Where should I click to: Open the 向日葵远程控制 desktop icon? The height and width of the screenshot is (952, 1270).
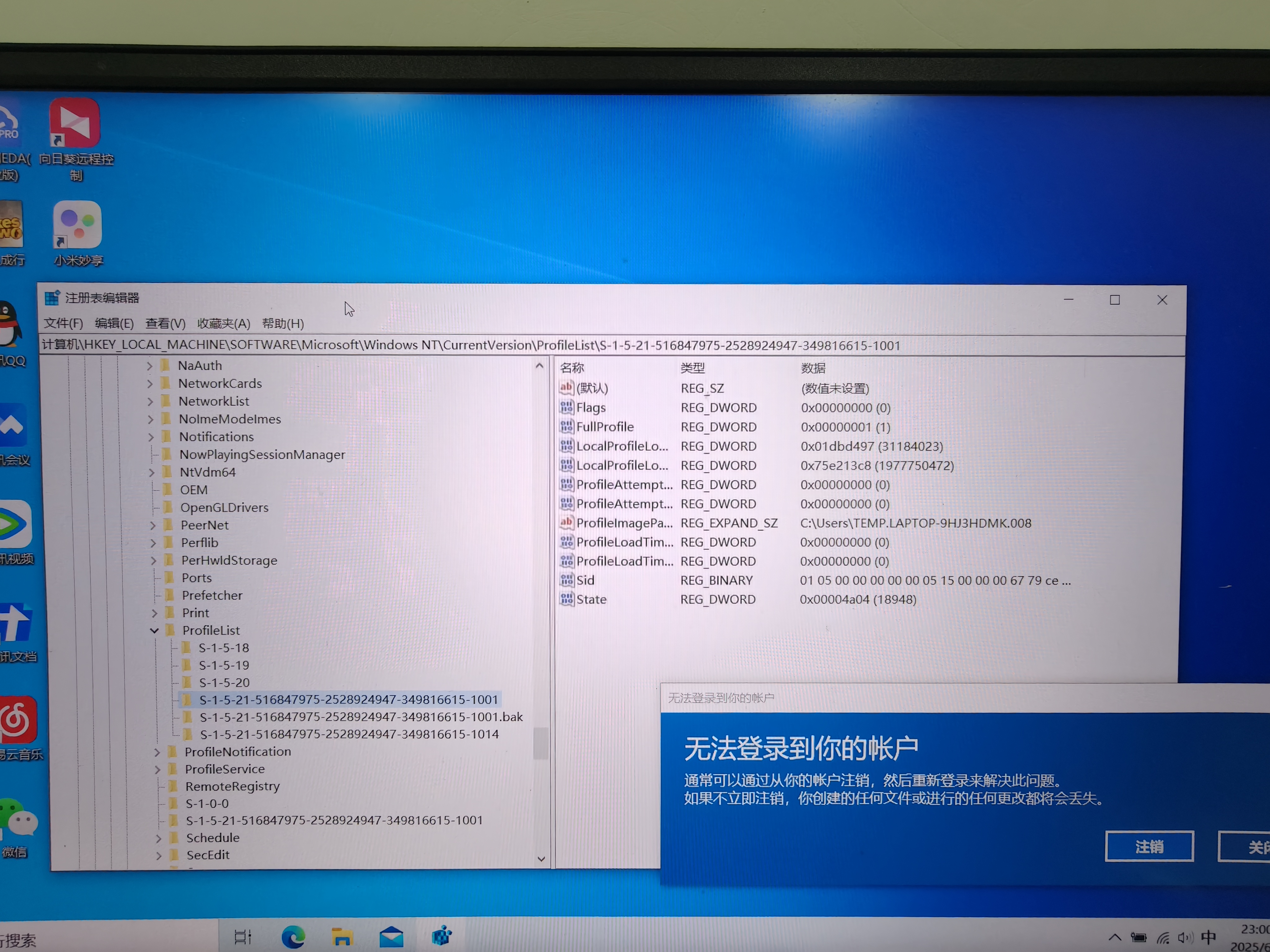(75, 123)
